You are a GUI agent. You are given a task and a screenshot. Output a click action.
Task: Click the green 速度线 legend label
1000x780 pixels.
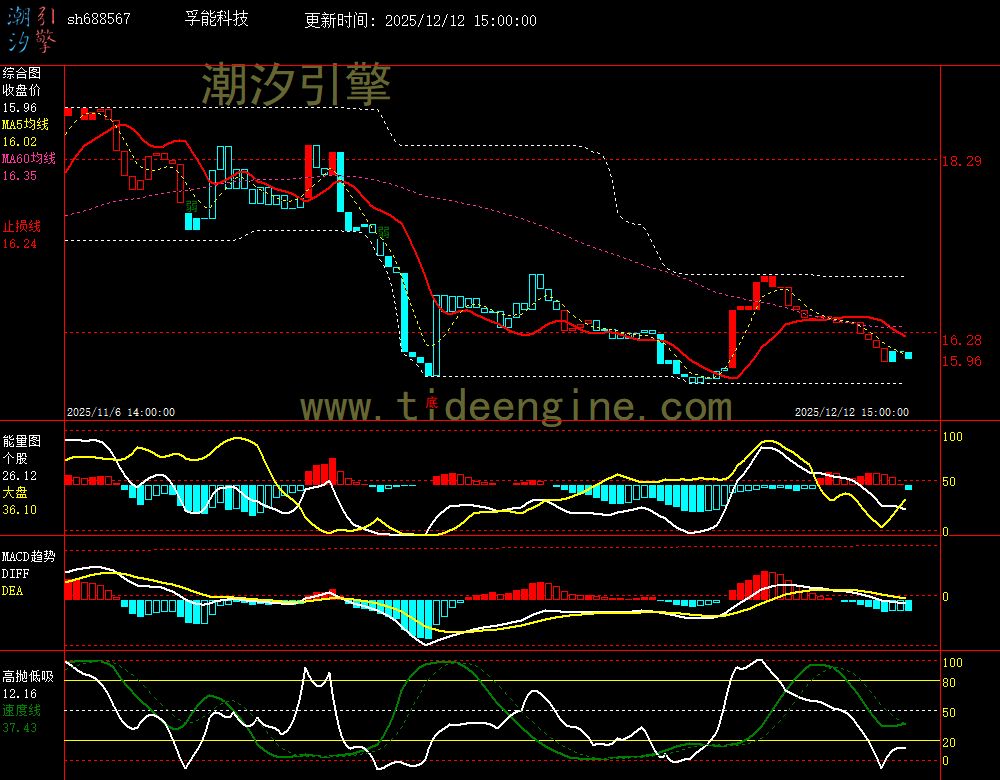21,710
